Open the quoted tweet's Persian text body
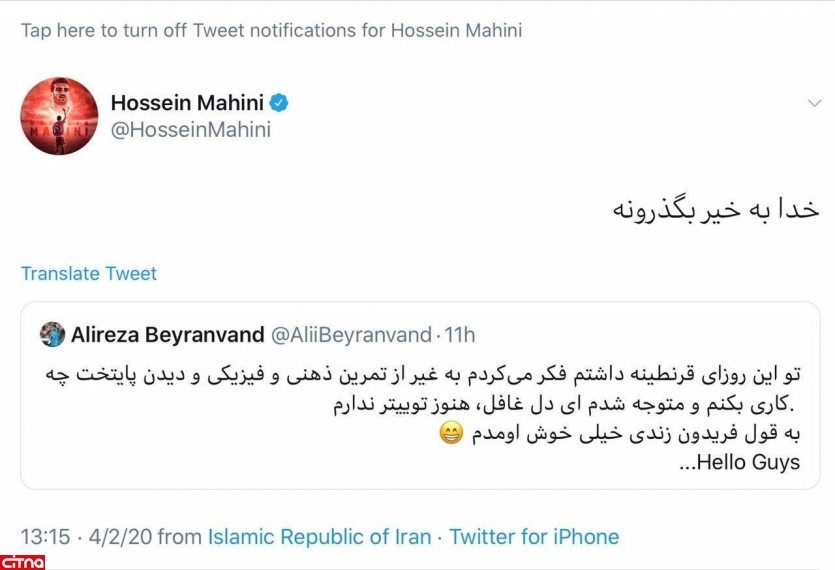This screenshot has width=835, height=570. pyautogui.click(x=423, y=389)
